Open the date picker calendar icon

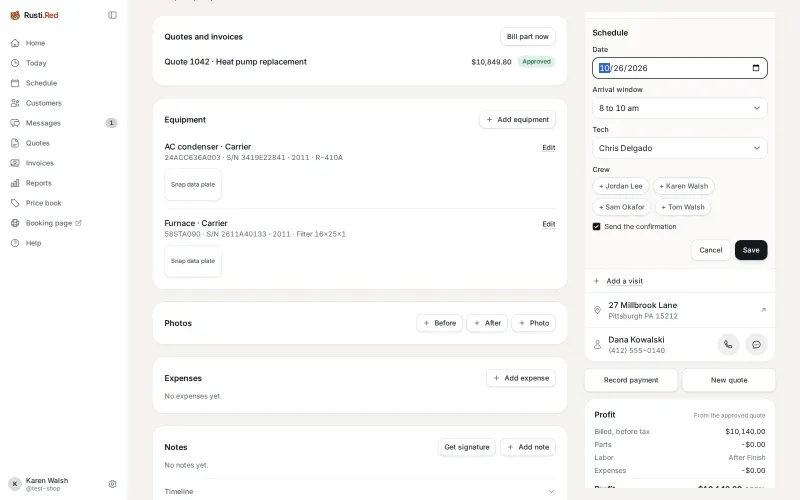pyautogui.click(x=756, y=68)
